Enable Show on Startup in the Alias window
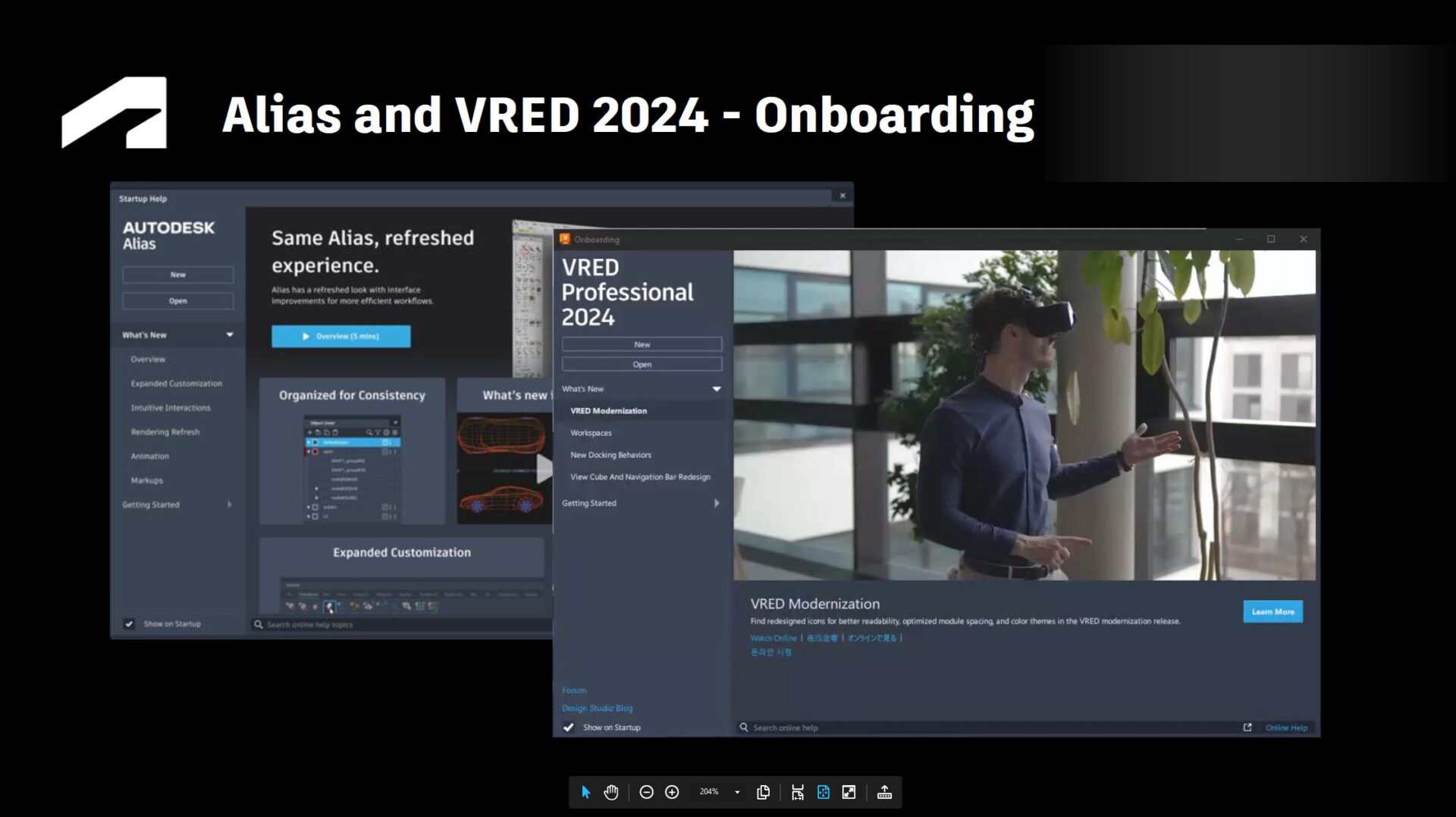 pyautogui.click(x=129, y=624)
